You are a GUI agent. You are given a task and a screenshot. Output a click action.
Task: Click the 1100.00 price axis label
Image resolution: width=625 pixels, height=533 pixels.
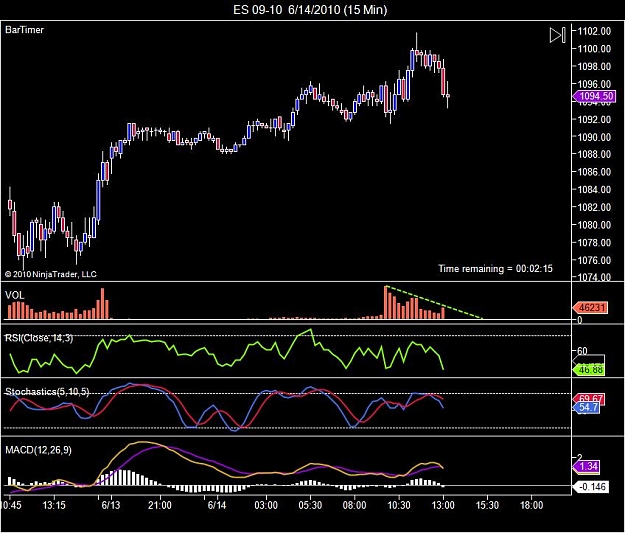pos(594,49)
